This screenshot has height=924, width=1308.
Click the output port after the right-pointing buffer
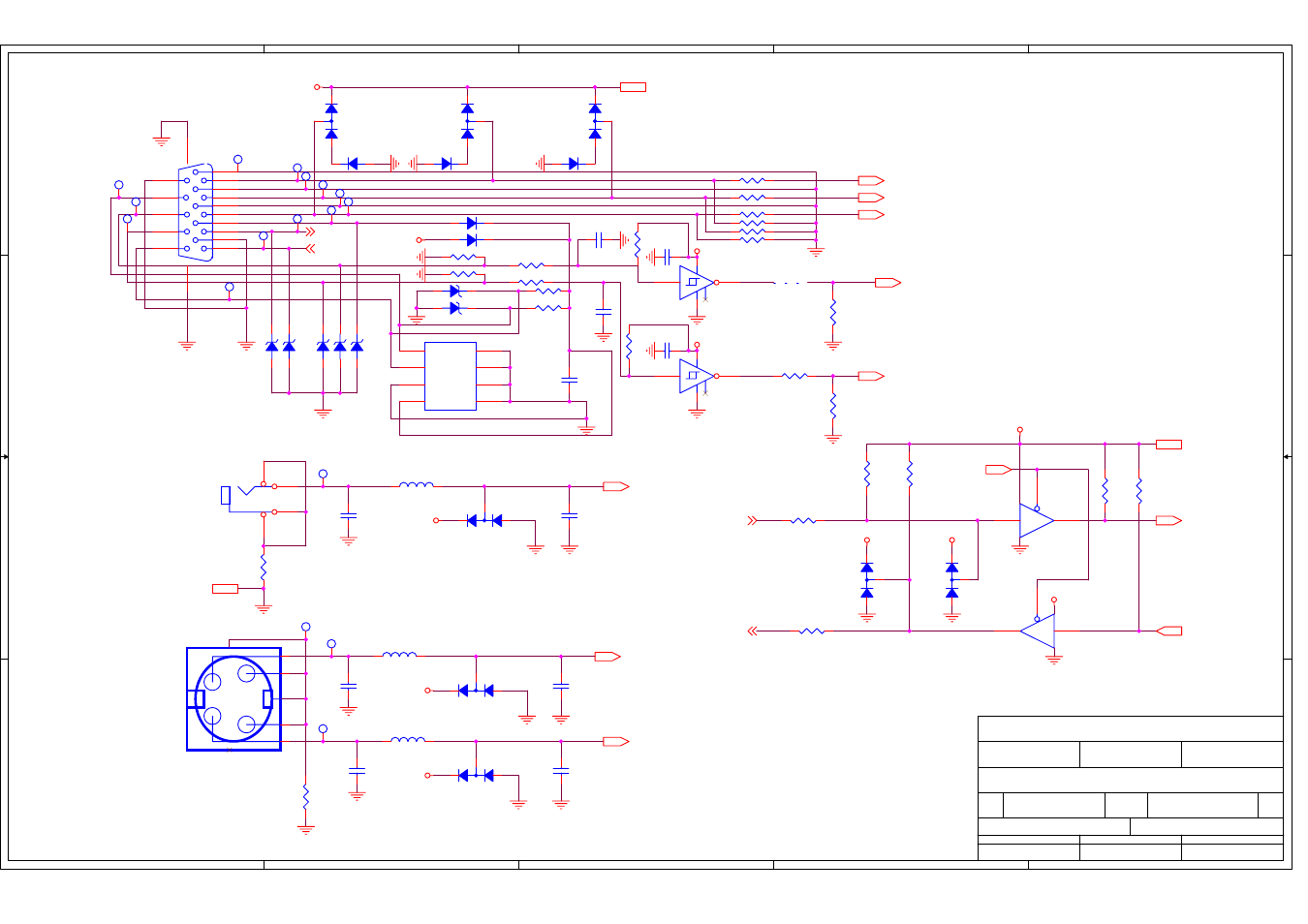coord(1168,521)
